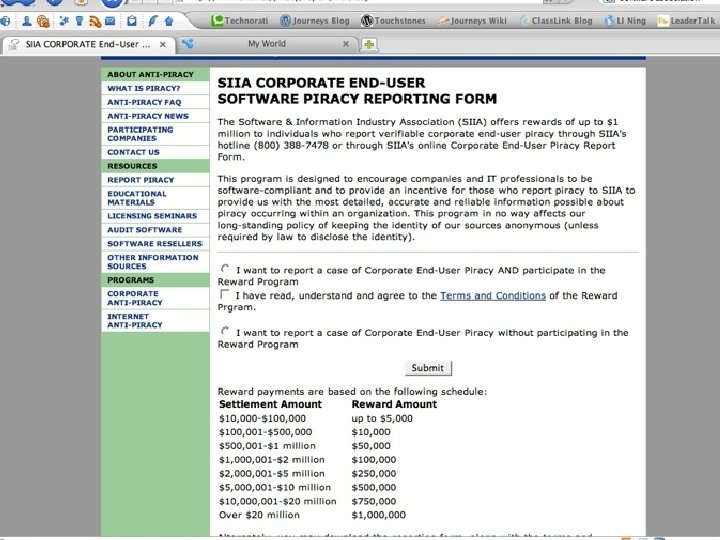The image size is (720, 540).
Task: Open the blog editor quill icon
Action: (153, 21)
